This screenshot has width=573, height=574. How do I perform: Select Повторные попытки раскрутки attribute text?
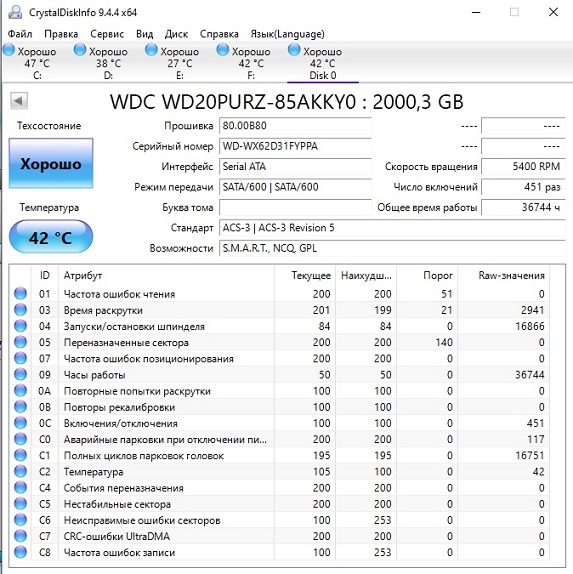(137, 391)
